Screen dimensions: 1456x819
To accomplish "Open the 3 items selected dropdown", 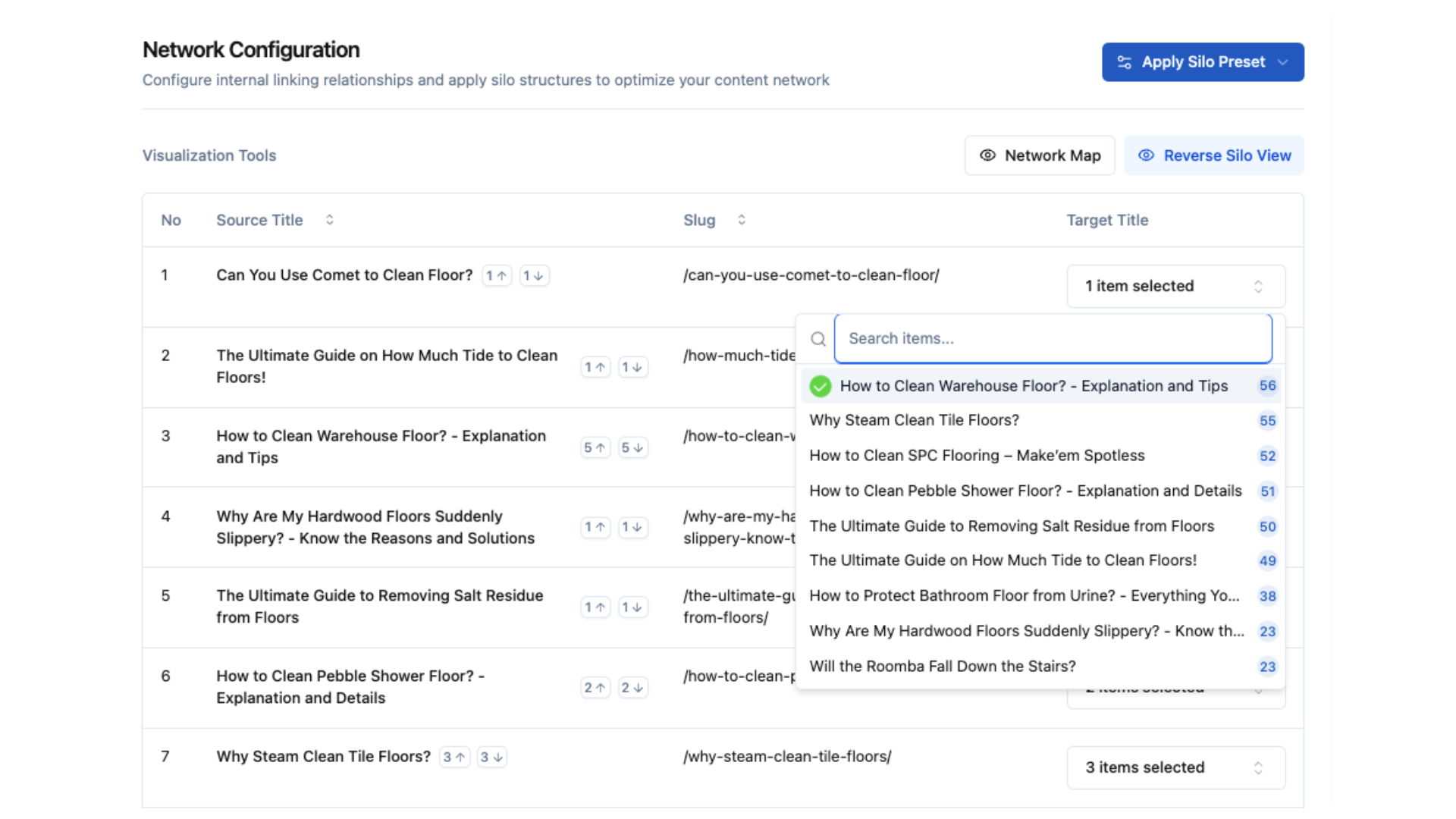I will pos(1175,767).
